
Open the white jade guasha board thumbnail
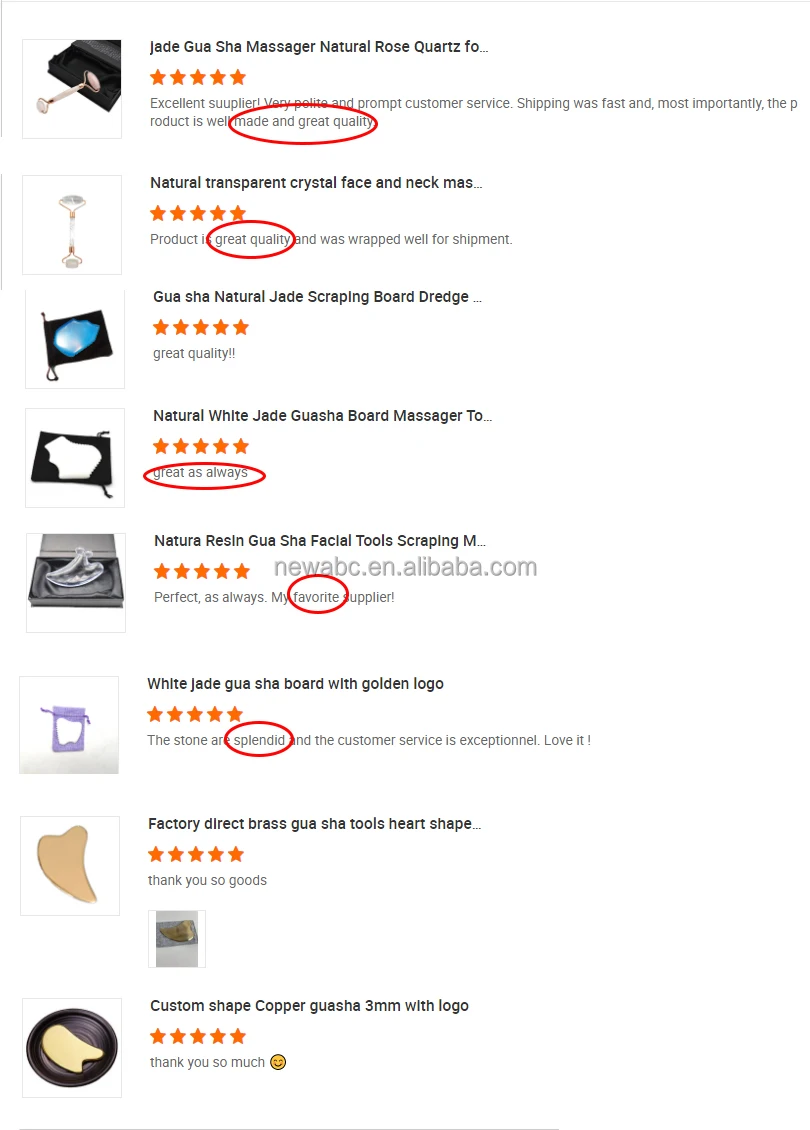75,458
